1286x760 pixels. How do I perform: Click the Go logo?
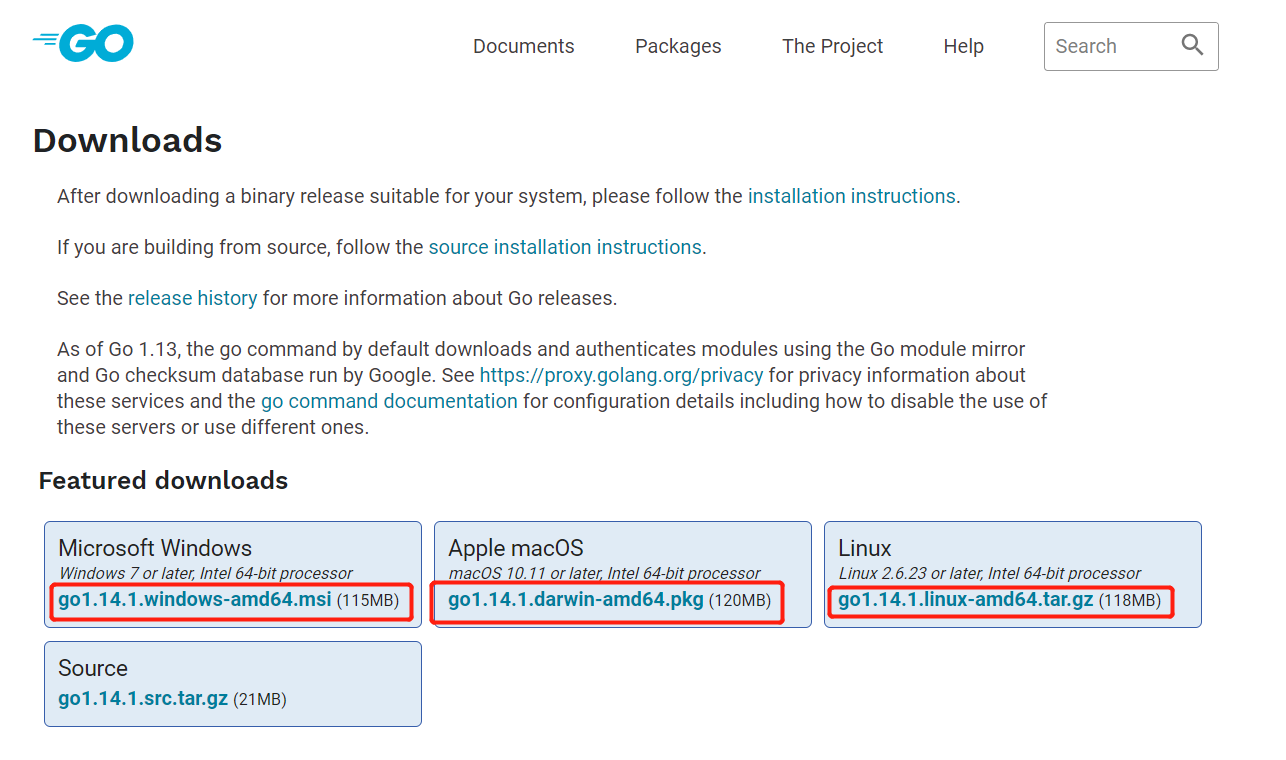point(83,44)
